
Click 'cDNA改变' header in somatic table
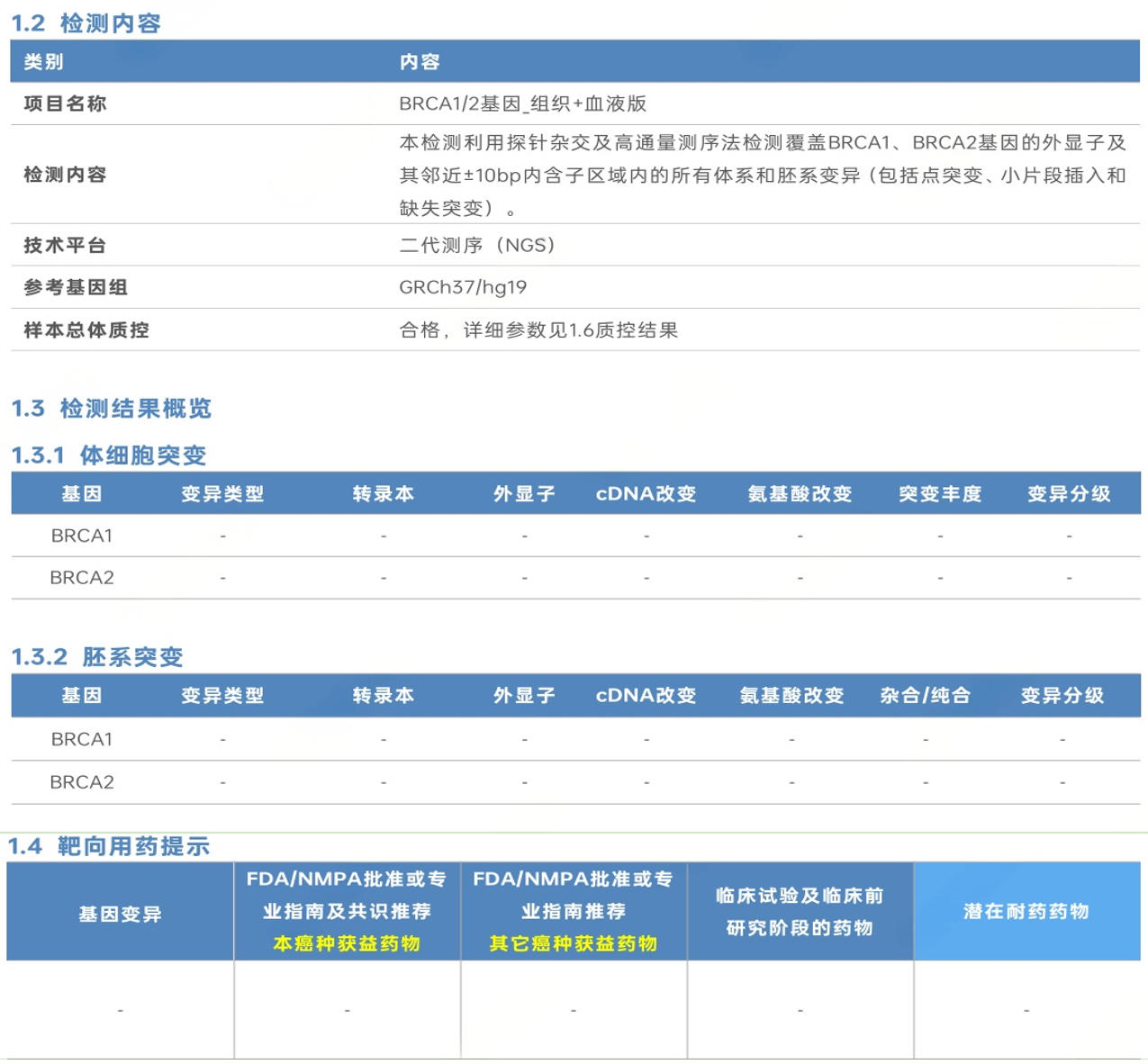646,494
